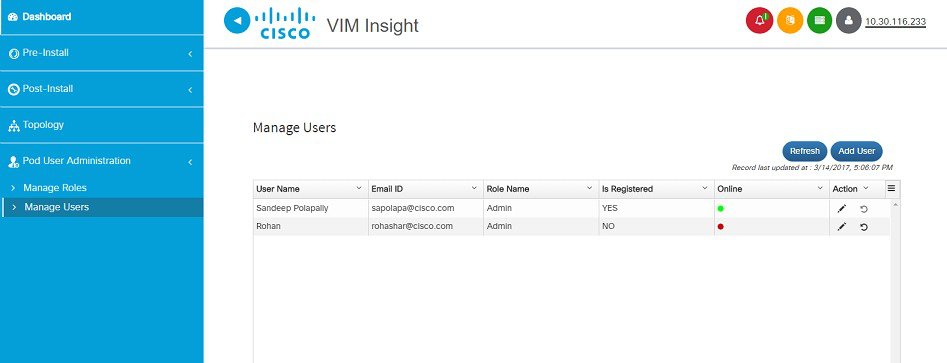Image resolution: width=947 pixels, height=363 pixels.
Task: Open the gray user profile icon
Action: click(x=849, y=21)
